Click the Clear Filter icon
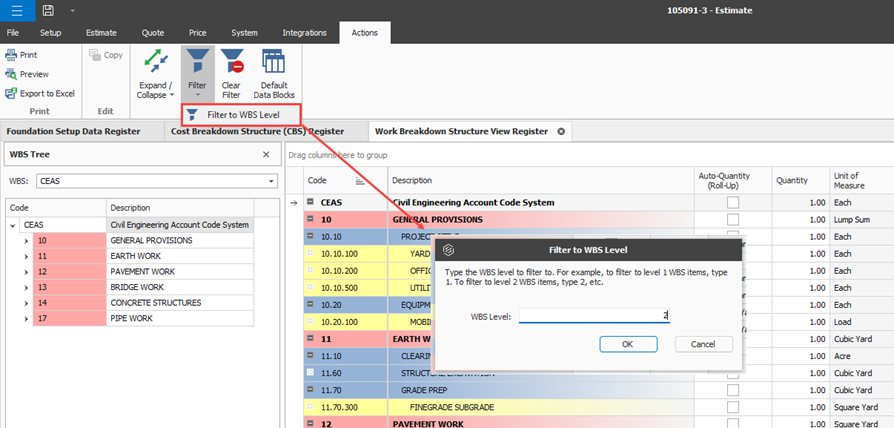894x428 pixels. (232, 63)
